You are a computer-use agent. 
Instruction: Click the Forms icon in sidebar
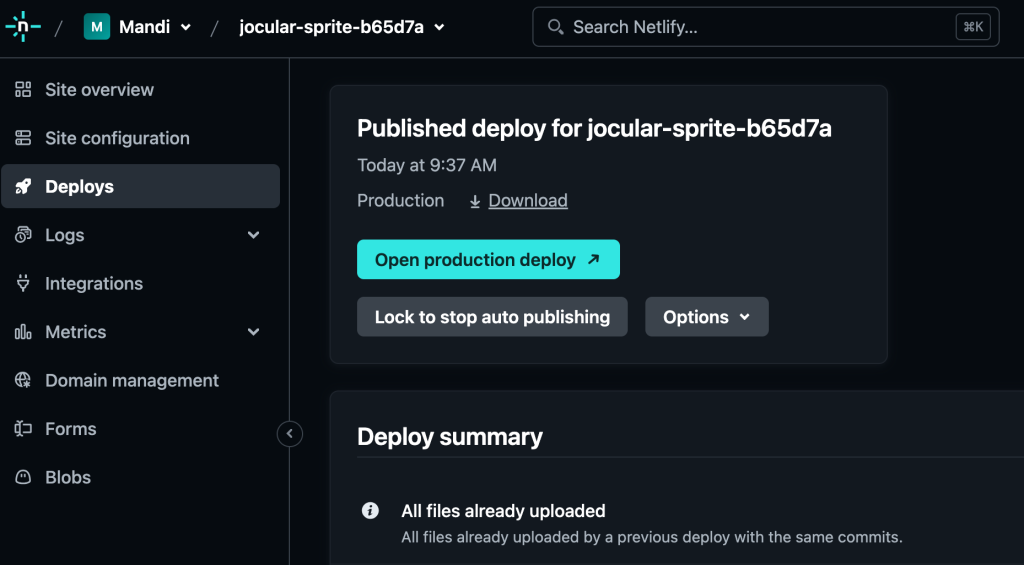pos(23,429)
